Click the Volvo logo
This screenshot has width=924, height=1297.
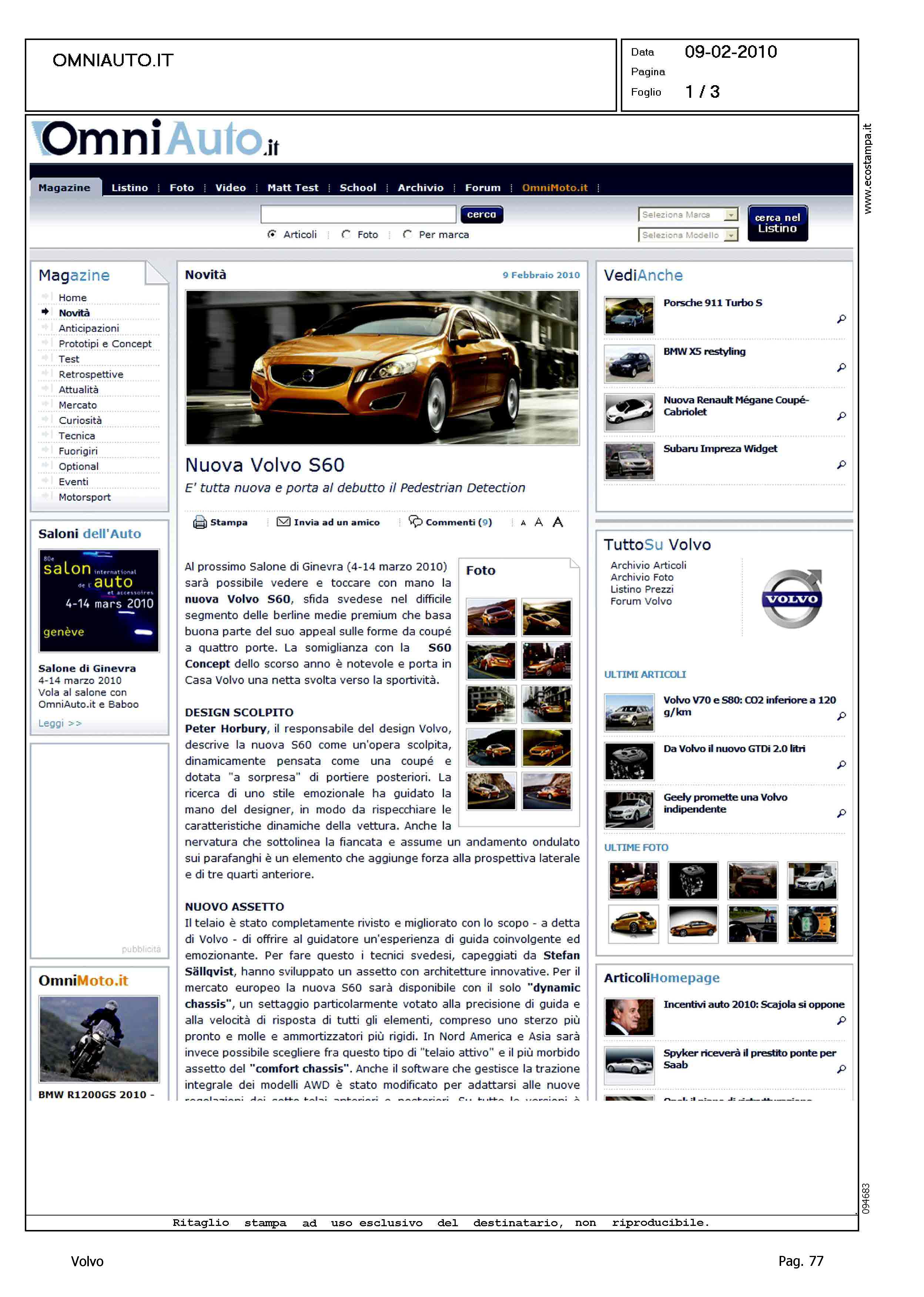tap(791, 599)
